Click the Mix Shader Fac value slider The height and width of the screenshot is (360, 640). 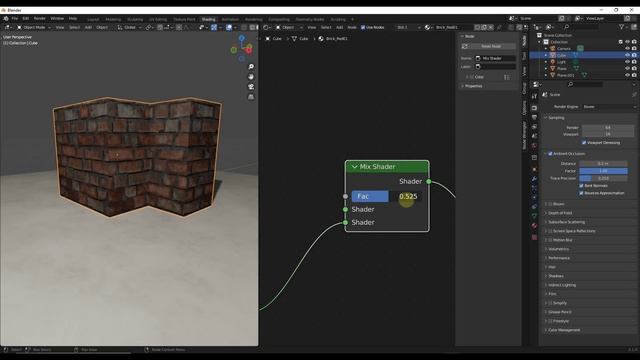click(387, 196)
